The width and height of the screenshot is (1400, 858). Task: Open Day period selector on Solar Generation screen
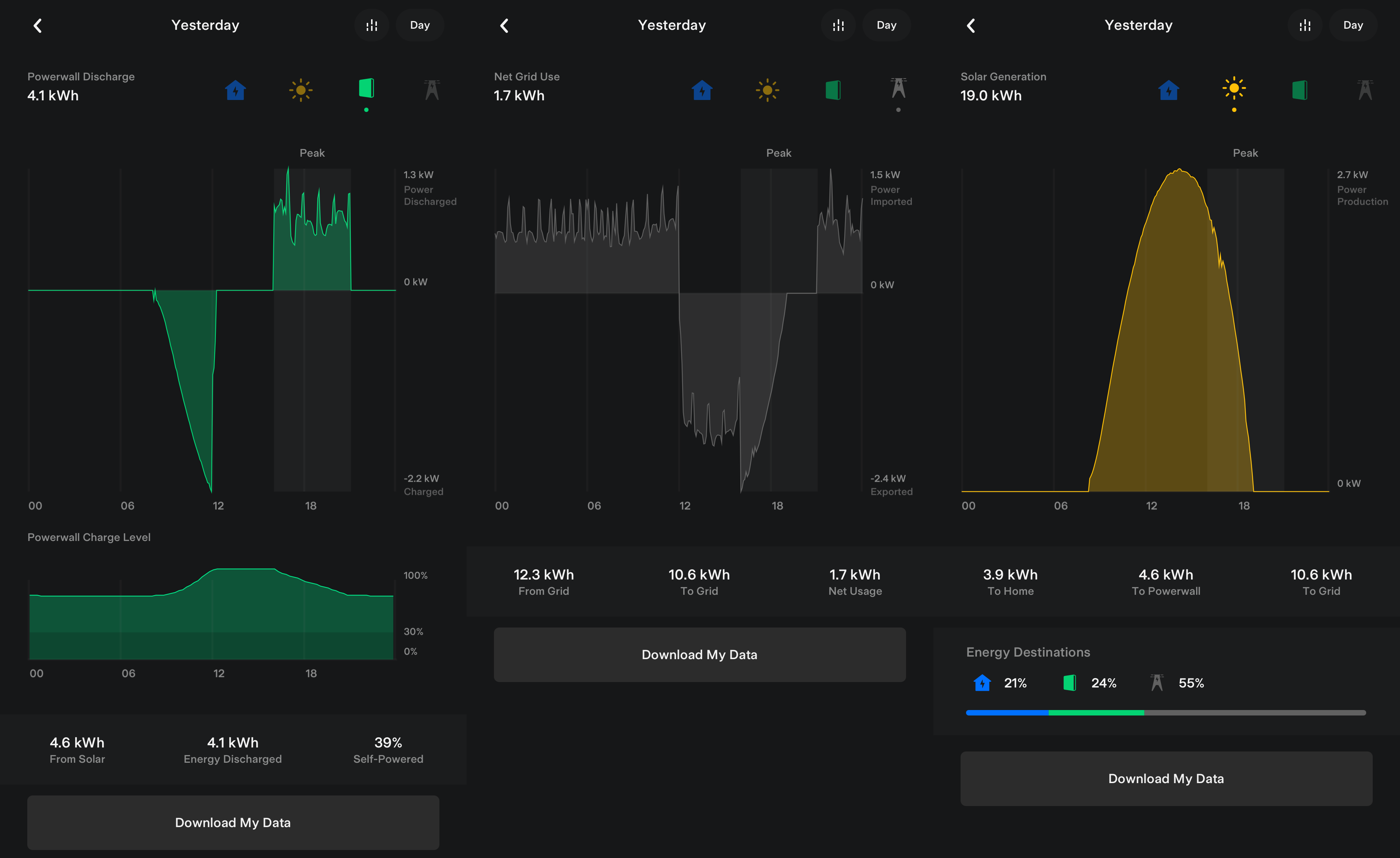click(1353, 25)
